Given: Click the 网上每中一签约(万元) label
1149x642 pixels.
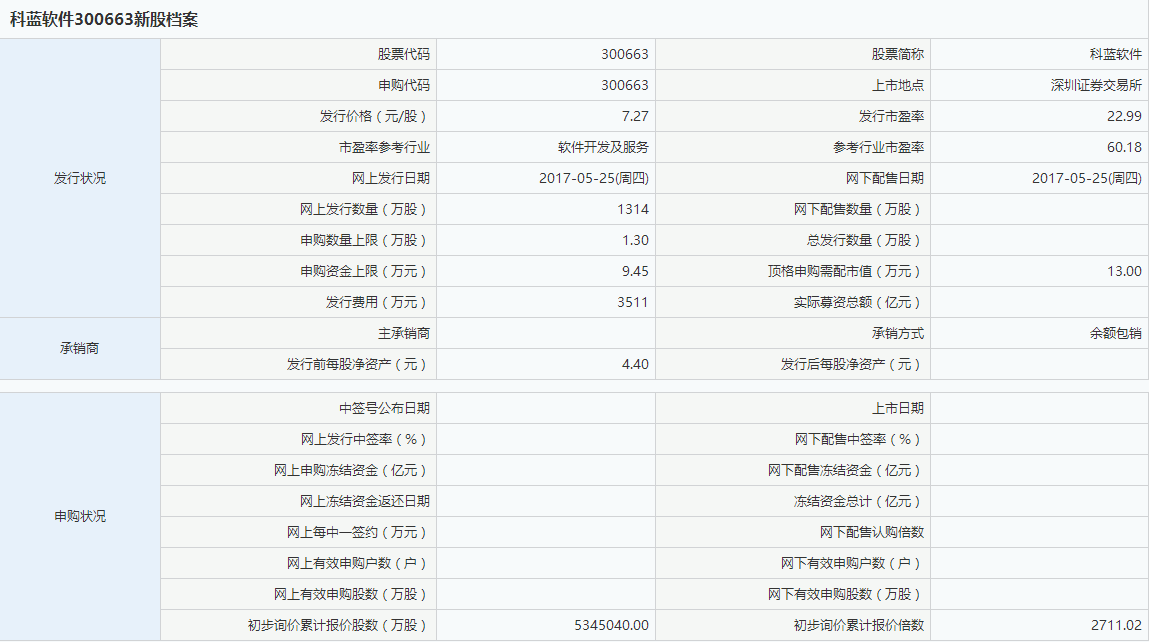Looking at the screenshot, I should tap(358, 532).
